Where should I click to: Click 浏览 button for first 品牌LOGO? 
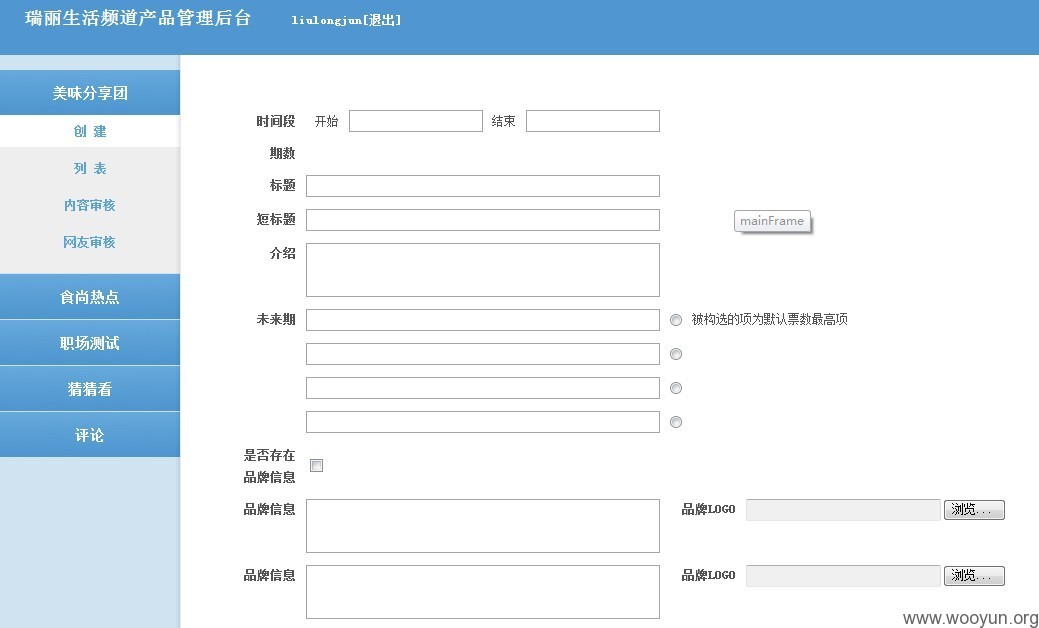pyautogui.click(x=974, y=510)
